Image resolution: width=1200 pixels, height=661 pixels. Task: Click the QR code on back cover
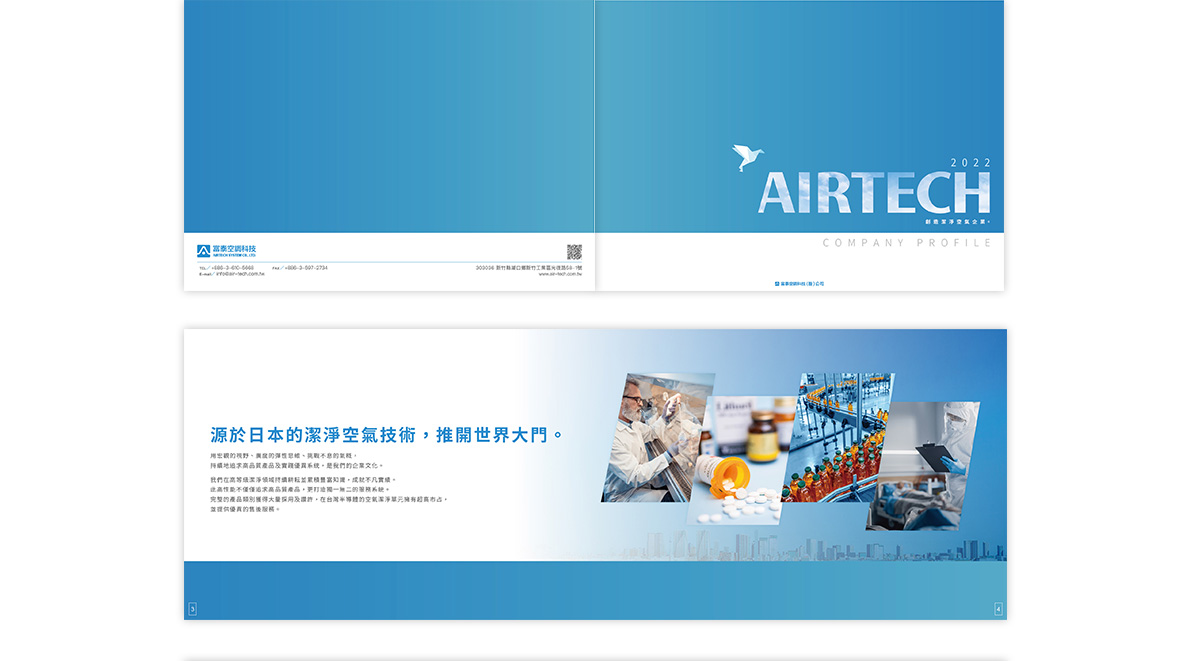click(x=574, y=252)
